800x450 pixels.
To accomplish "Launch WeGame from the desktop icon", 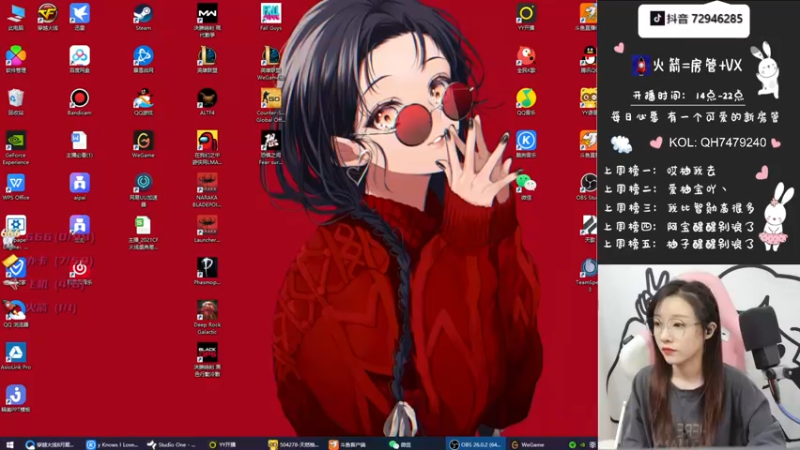I will click(x=143, y=144).
